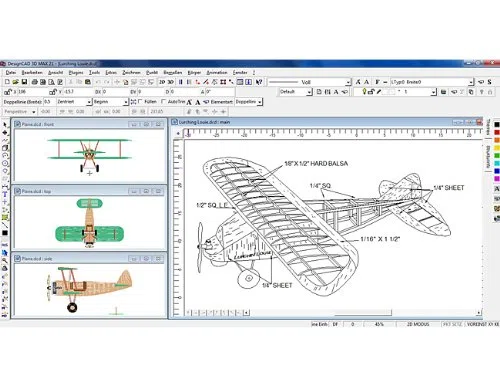Select the black color swatch in right palette
Image resolution: width=500 pixels, height=385 pixels.
(x=497, y=125)
